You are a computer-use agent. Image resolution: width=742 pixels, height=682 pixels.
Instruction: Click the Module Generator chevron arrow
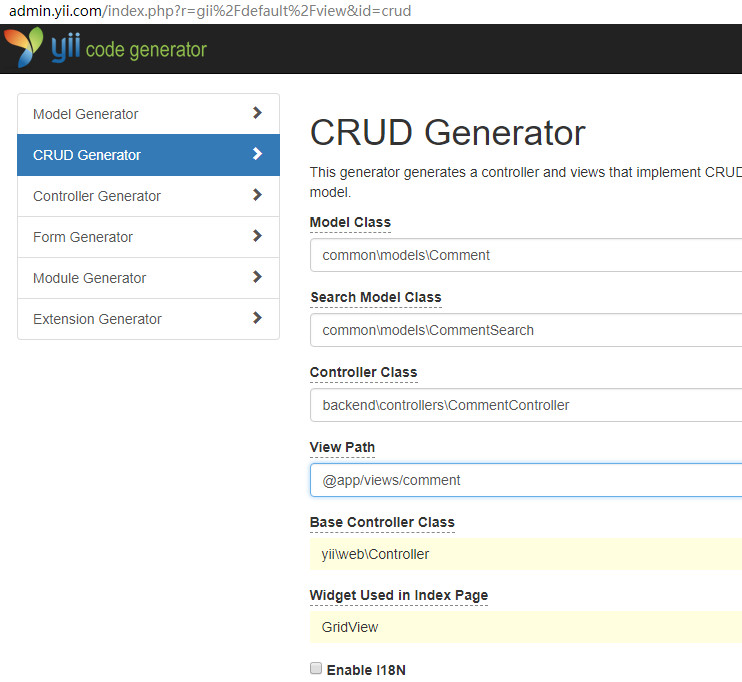[x=257, y=277]
